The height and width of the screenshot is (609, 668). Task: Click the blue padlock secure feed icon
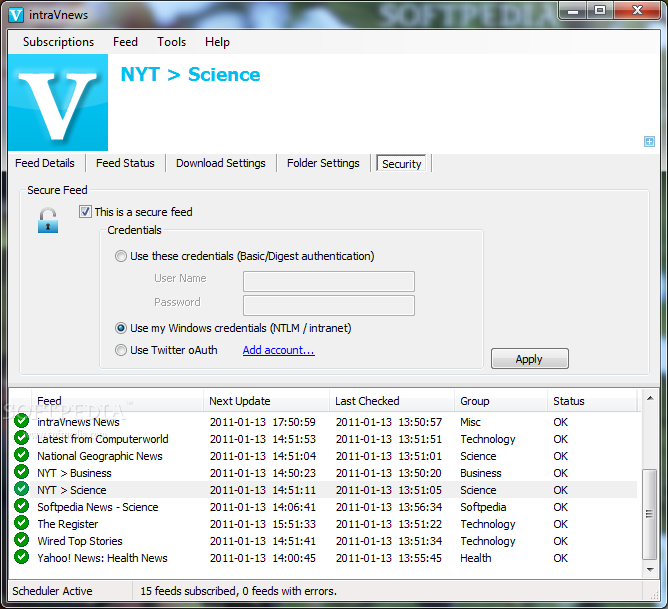[x=48, y=221]
